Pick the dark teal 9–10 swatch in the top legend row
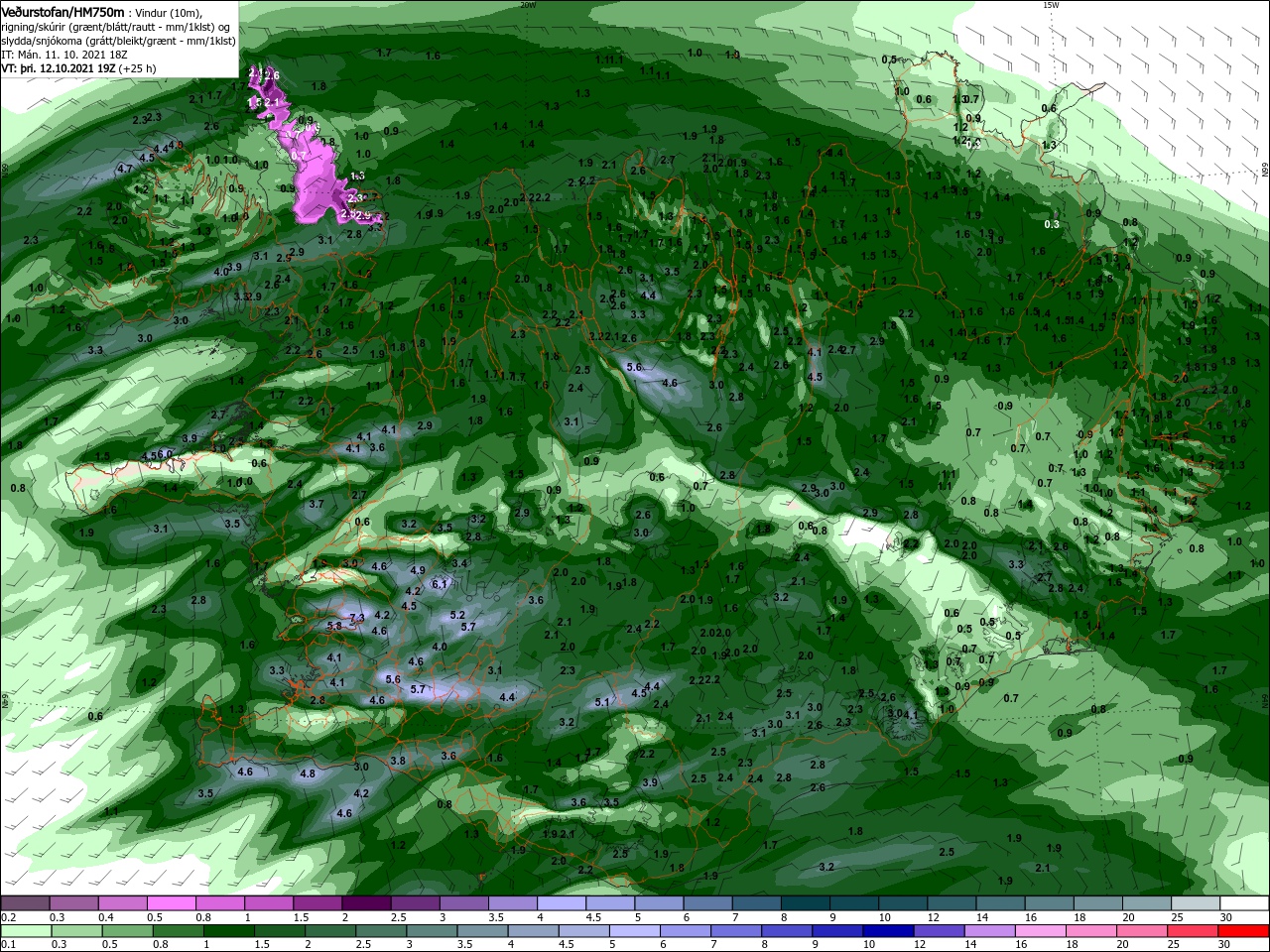 pos(852,903)
